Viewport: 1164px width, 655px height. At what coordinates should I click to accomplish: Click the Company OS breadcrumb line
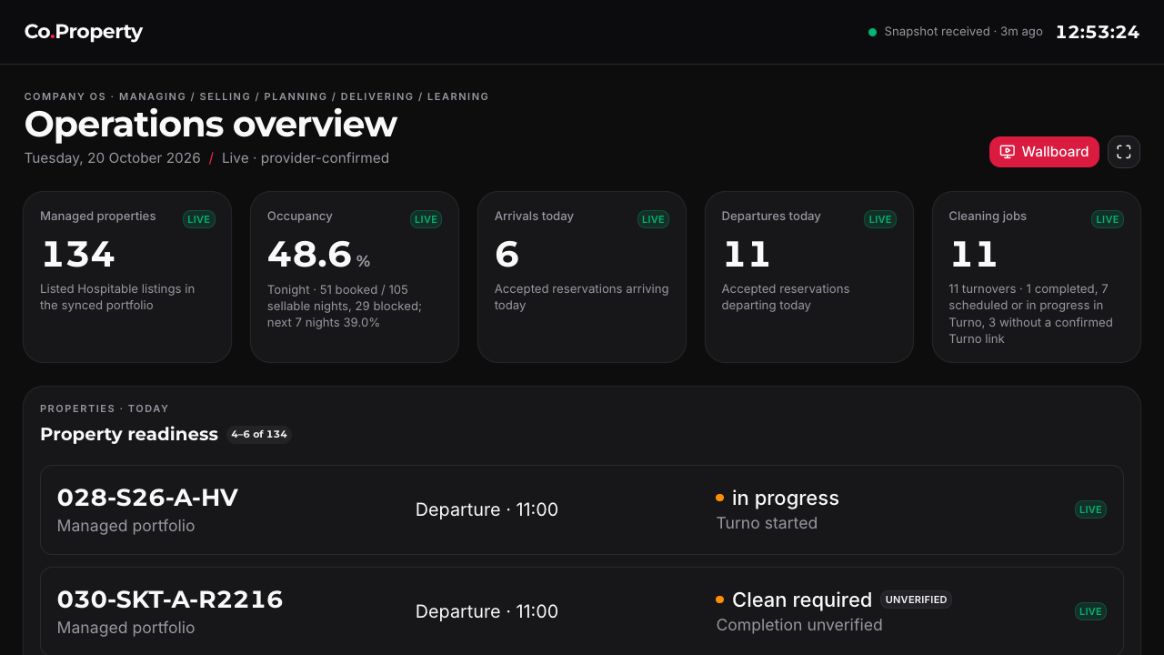256,97
